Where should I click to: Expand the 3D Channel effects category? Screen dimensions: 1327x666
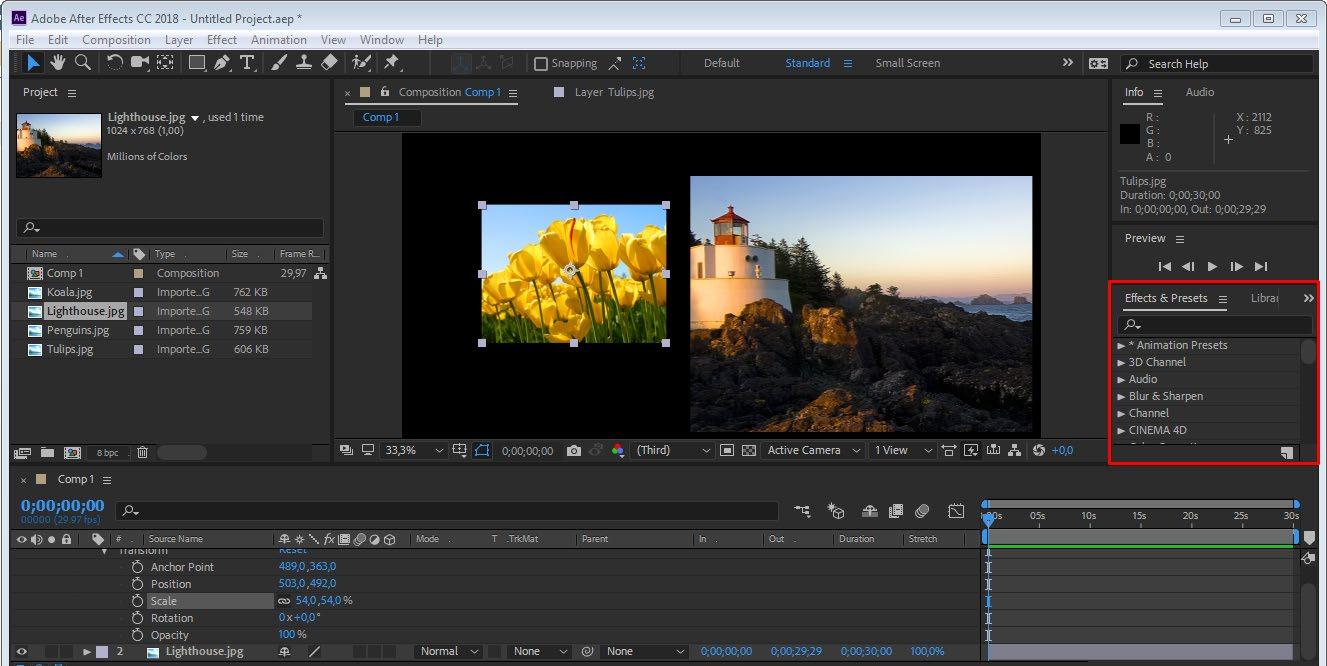[1121, 363]
